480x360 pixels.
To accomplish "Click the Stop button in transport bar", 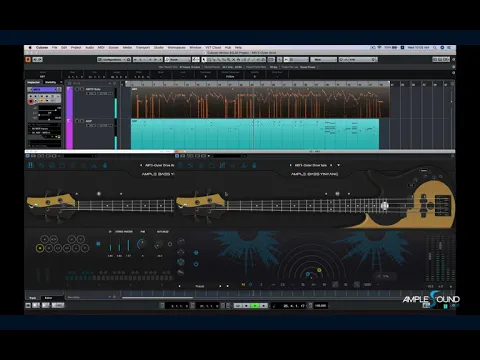I will [246, 305].
